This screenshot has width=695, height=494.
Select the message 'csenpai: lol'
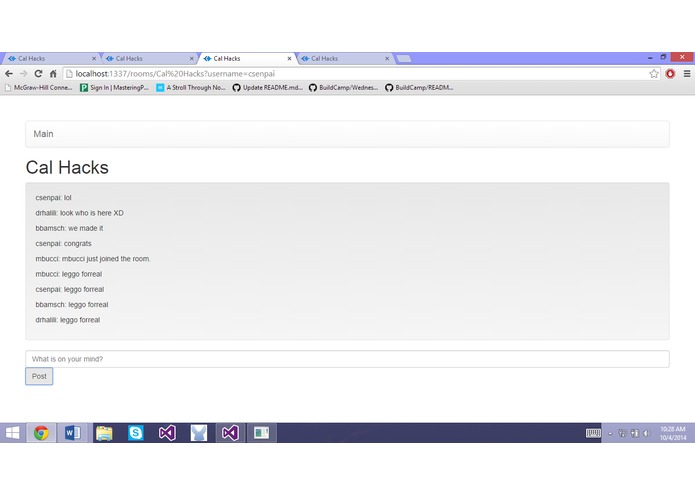tap(53, 198)
